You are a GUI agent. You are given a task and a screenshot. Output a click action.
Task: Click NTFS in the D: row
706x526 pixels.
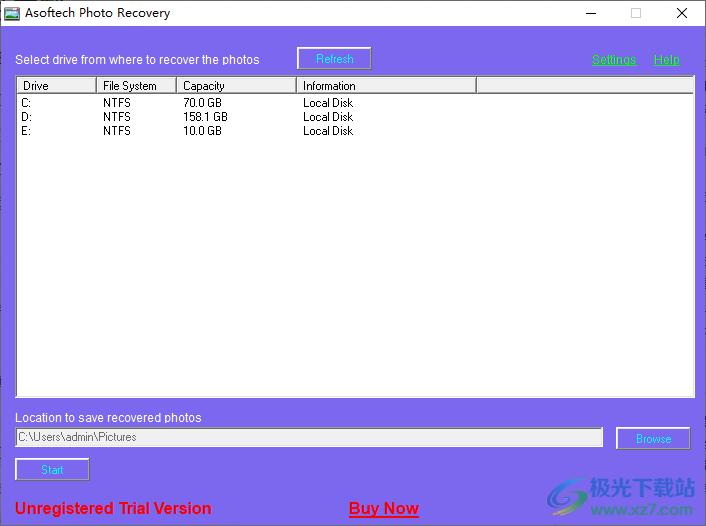pyautogui.click(x=117, y=117)
